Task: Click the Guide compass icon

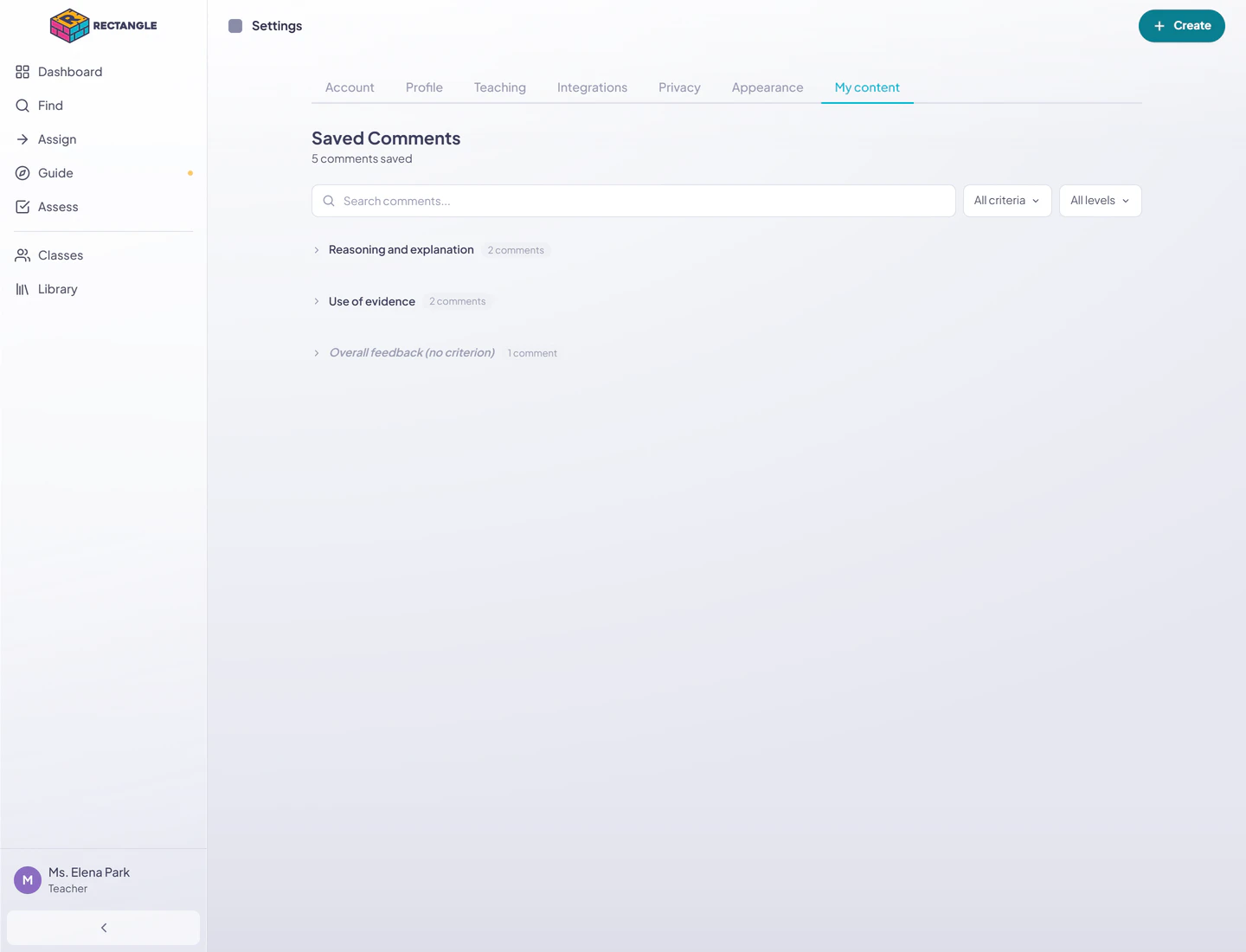Action: pos(22,173)
